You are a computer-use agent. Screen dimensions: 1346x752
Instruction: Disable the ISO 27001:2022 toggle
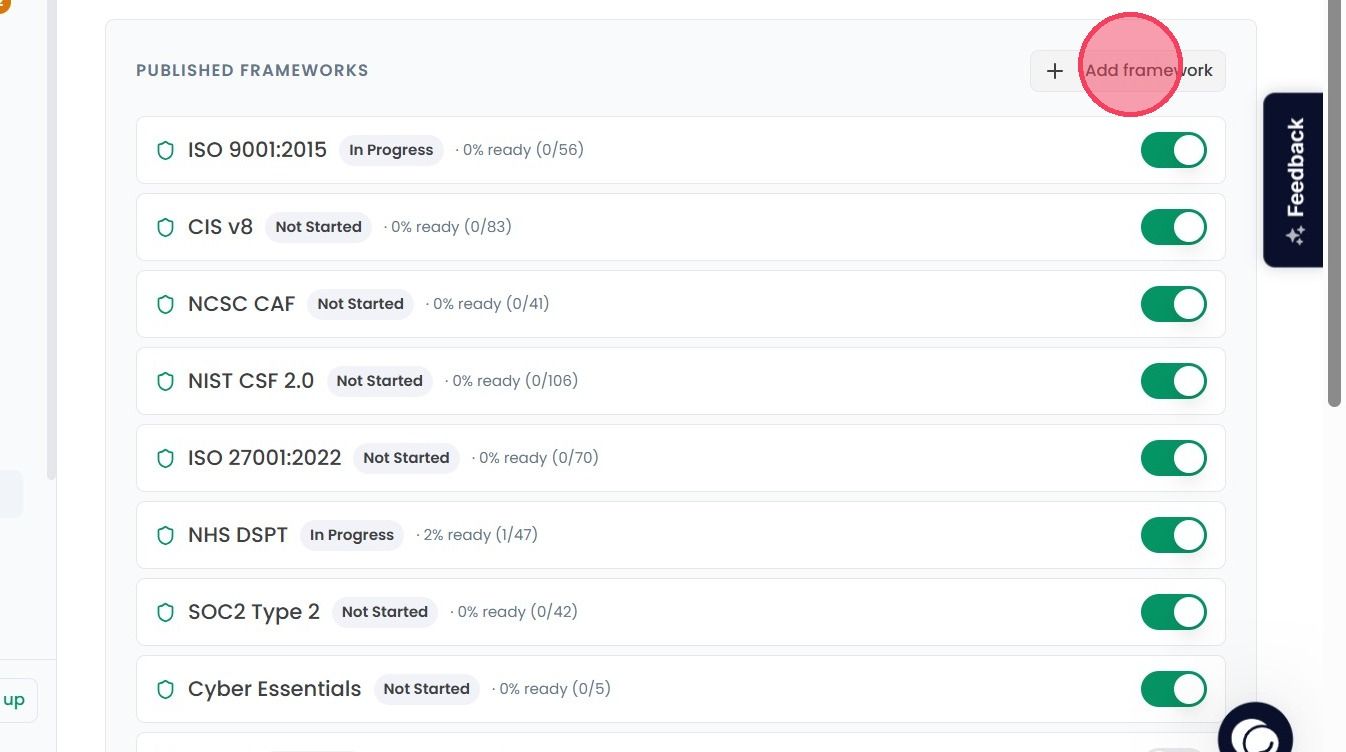point(1174,458)
